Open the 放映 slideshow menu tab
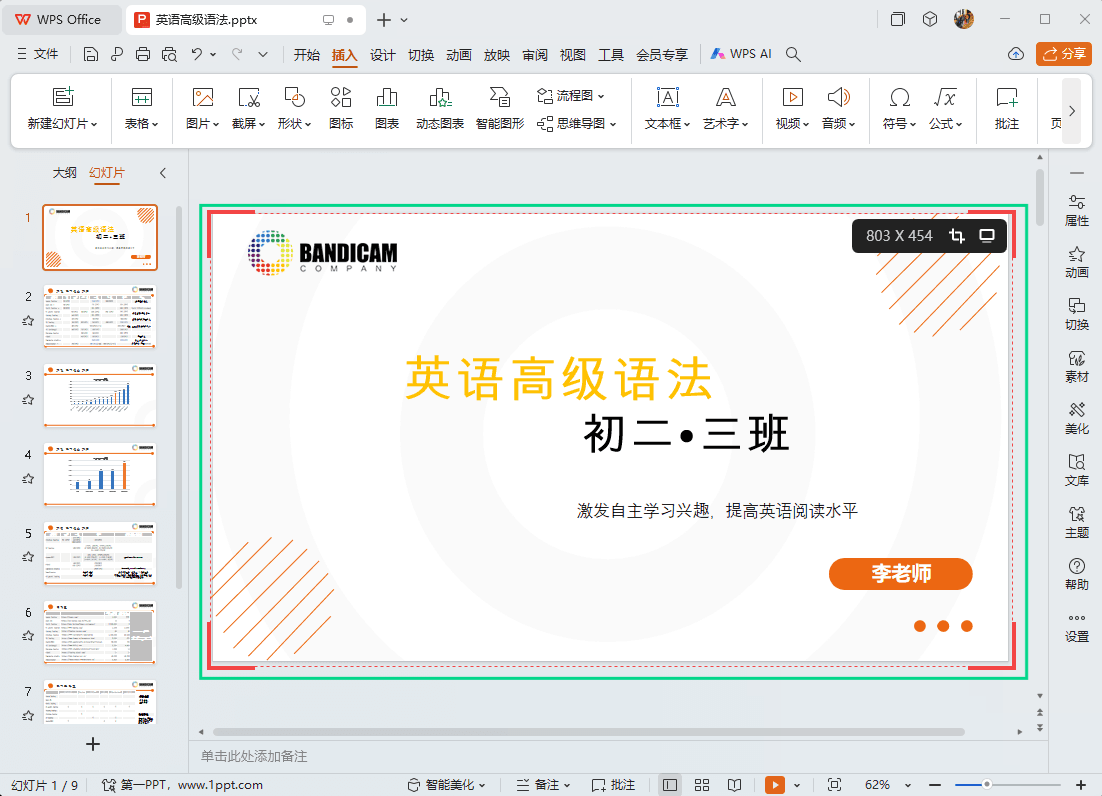Viewport: 1102px width, 796px height. tap(497, 56)
